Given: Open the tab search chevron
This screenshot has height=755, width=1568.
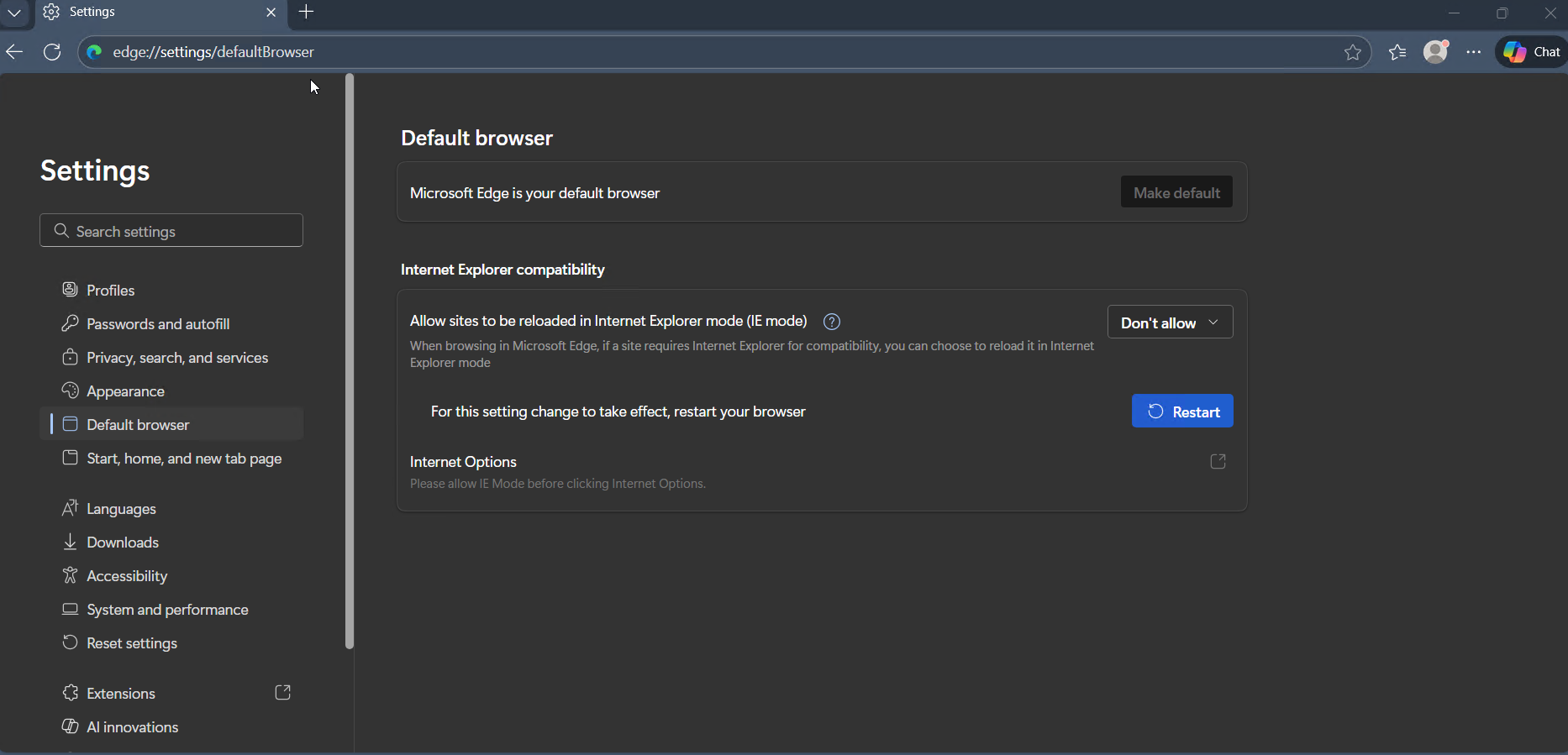Looking at the screenshot, I should [14, 13].
